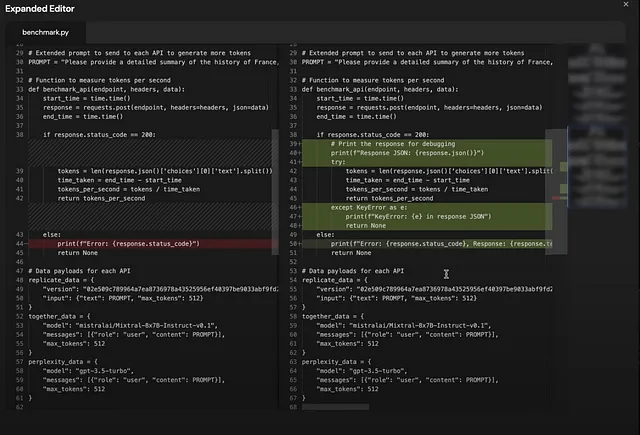Click 'return None' on right line 51
This screenshot has height=435, width=640.
tap(351, 253)
